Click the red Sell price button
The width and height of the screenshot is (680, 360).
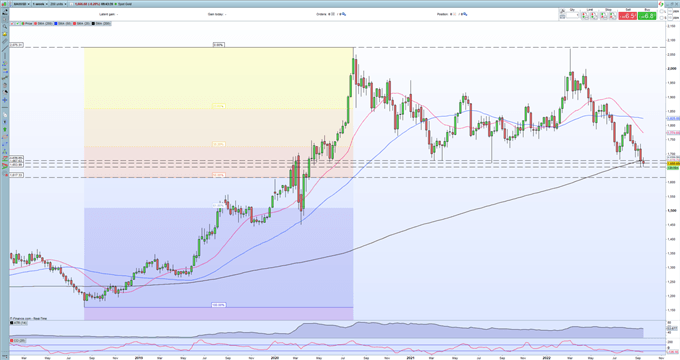tap(628, 16)
